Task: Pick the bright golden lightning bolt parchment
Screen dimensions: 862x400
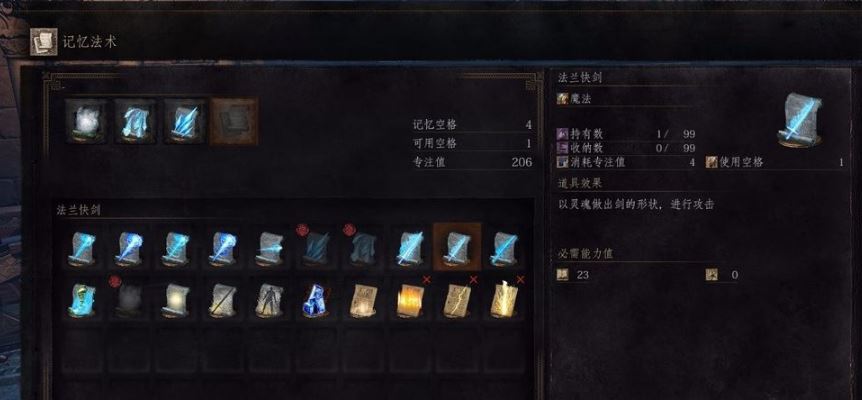Action: pos(504,300)
